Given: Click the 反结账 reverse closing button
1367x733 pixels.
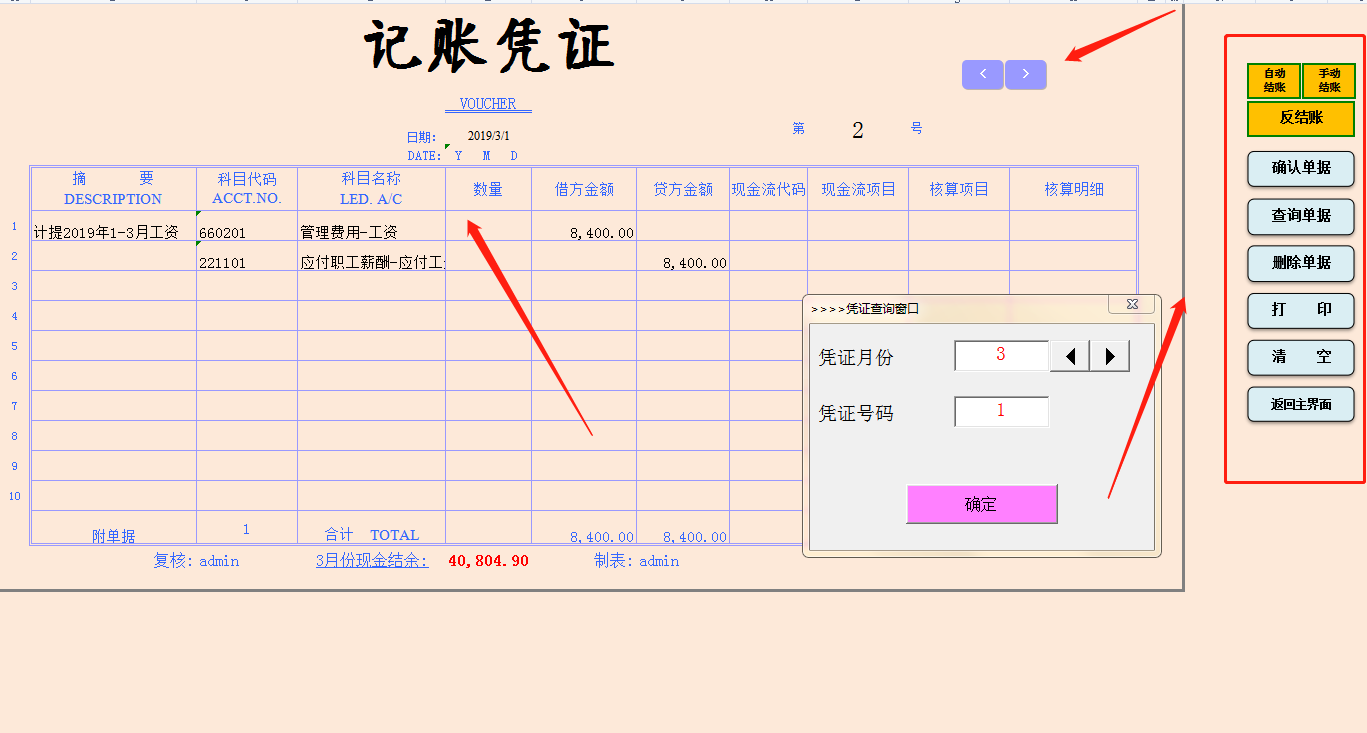Looking at the screenshot, I should coord(1300,119).
